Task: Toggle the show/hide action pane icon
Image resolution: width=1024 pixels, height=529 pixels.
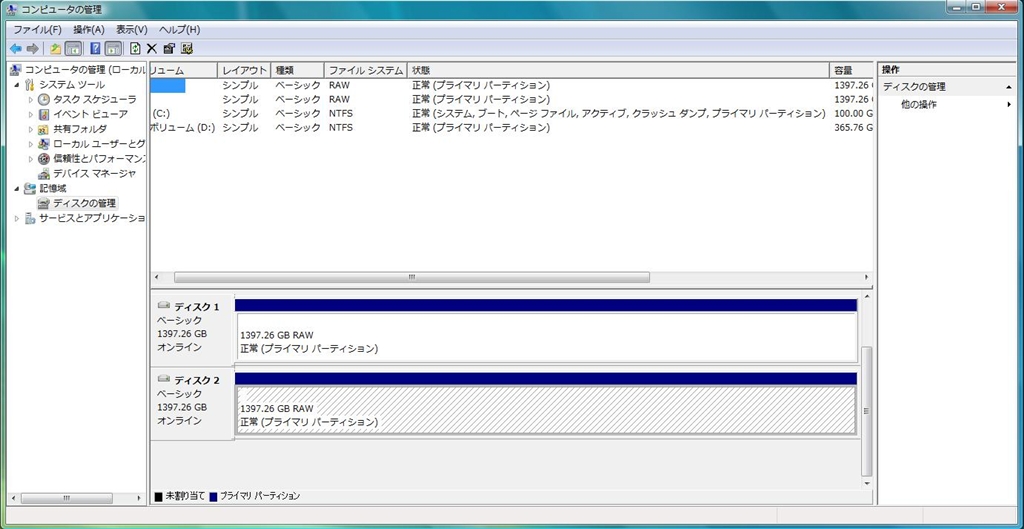Action: point(113,48)
